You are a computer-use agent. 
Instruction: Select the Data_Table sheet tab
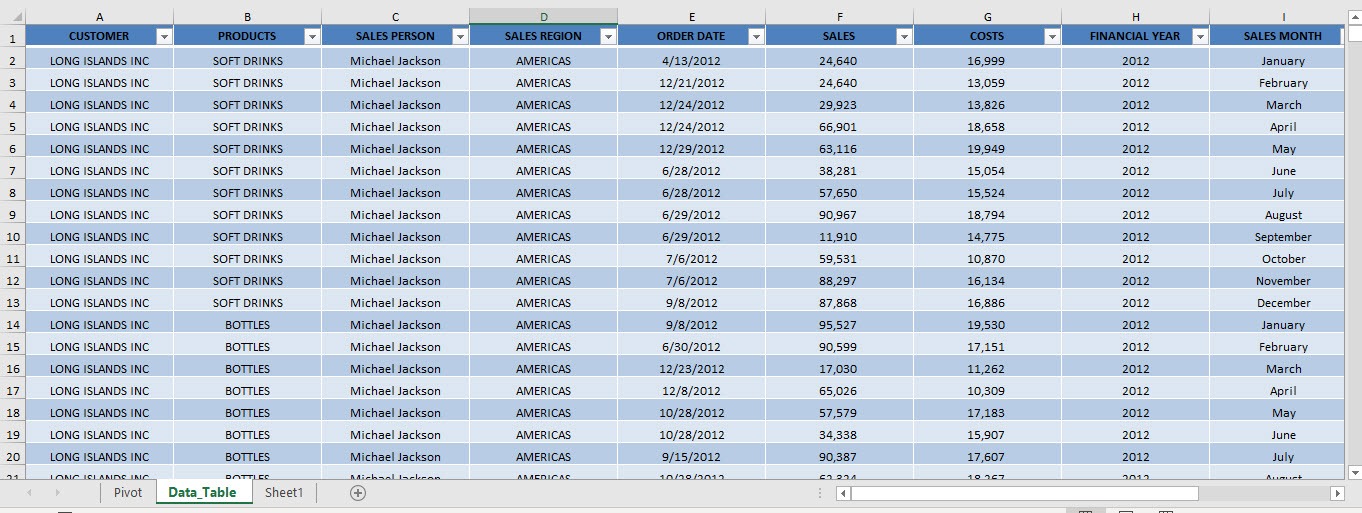(203, 492)
